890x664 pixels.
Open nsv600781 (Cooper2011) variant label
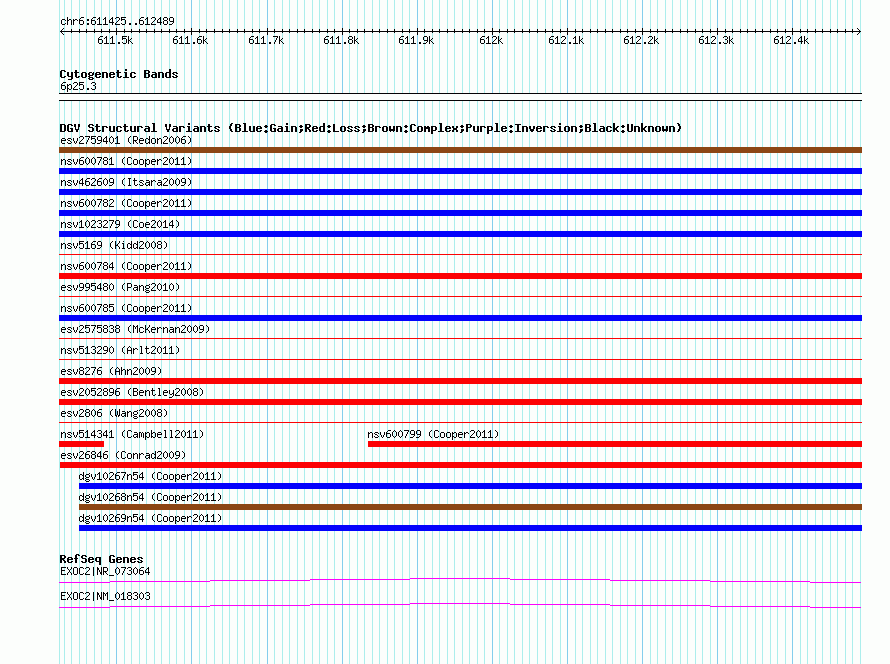tap(126, 161)
